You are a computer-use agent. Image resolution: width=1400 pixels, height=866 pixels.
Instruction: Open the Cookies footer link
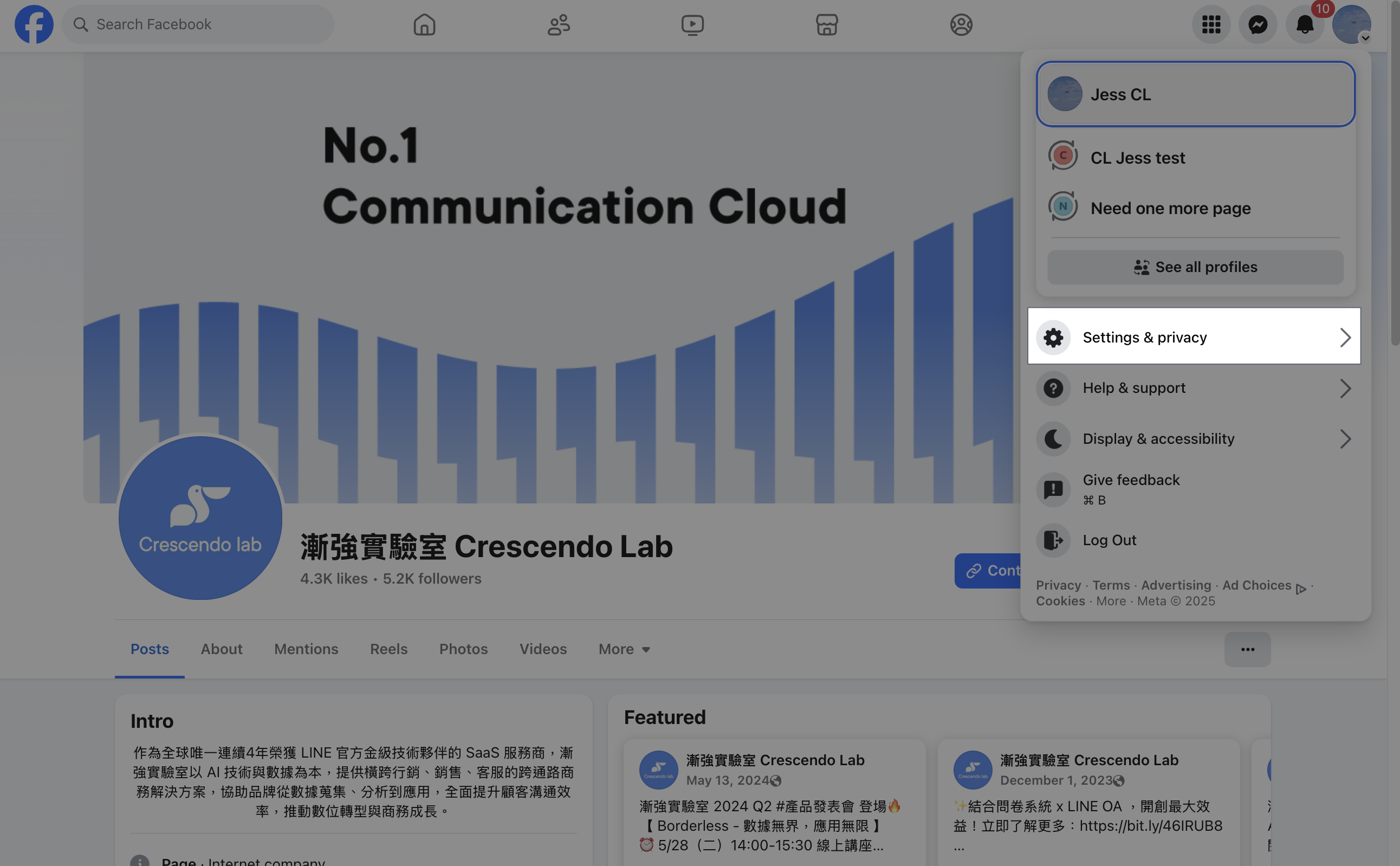tap(1060, 601)
